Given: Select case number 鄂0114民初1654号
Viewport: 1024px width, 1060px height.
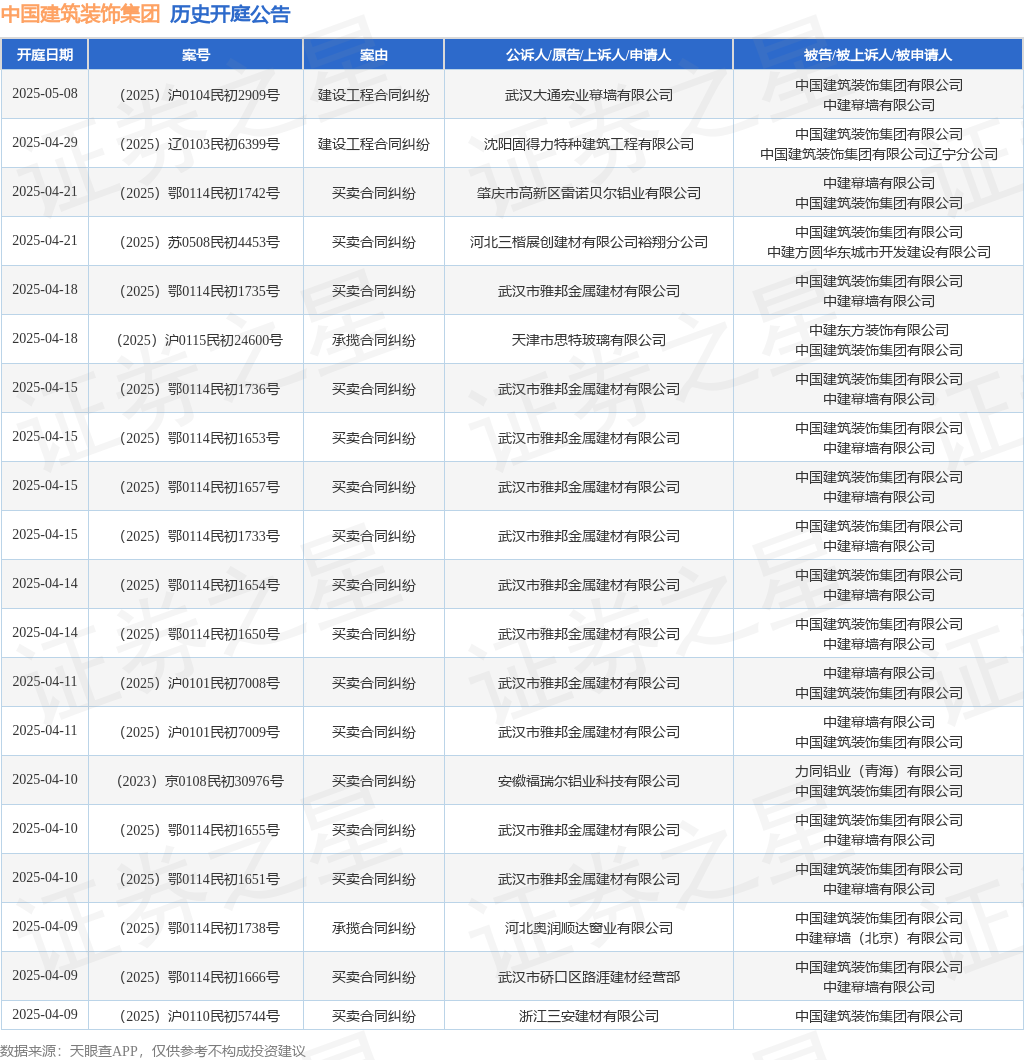Looking at the screenshot, I should pyautogui.click(x=224, y=585).
